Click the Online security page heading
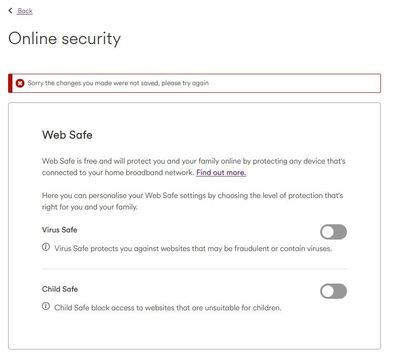400x363 pixels. coord(64,38)
